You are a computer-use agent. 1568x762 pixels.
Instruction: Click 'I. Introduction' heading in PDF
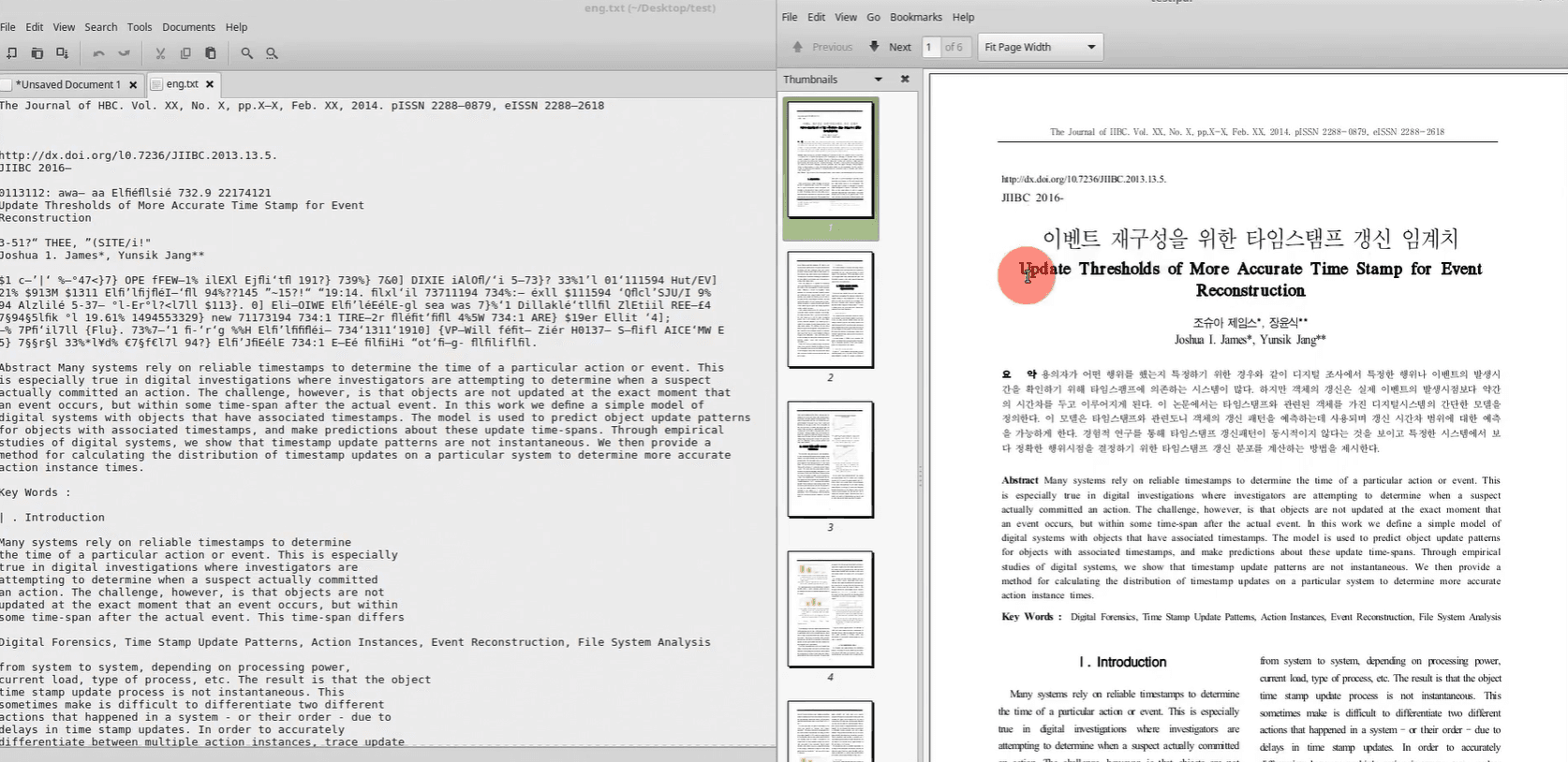(x=1122, y=662)
